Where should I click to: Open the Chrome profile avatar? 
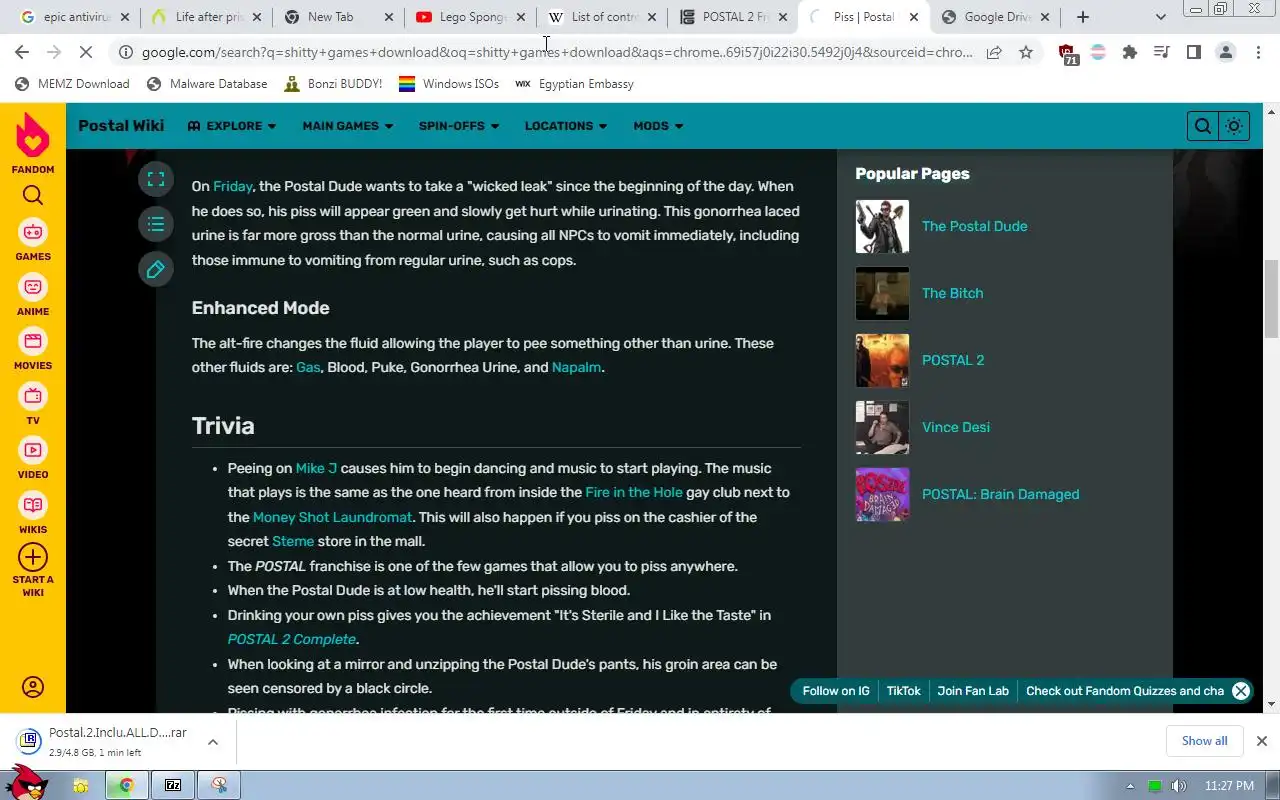click(x=1226, y=52)
